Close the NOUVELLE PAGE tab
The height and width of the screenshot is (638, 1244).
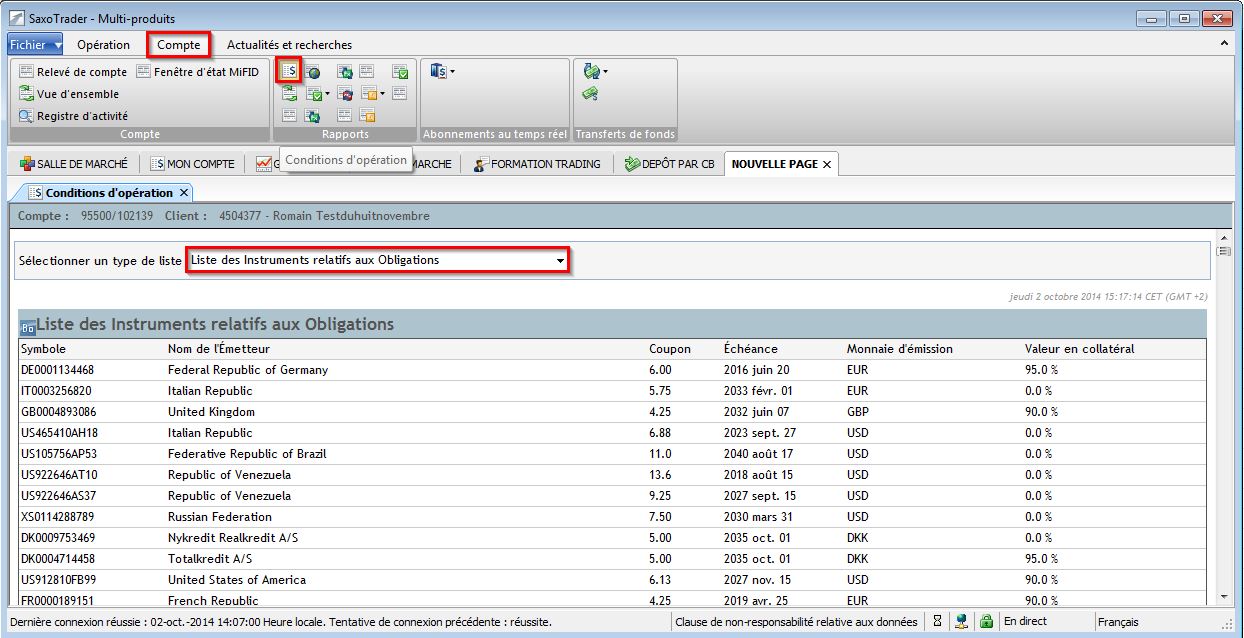(x=827, y=164)
